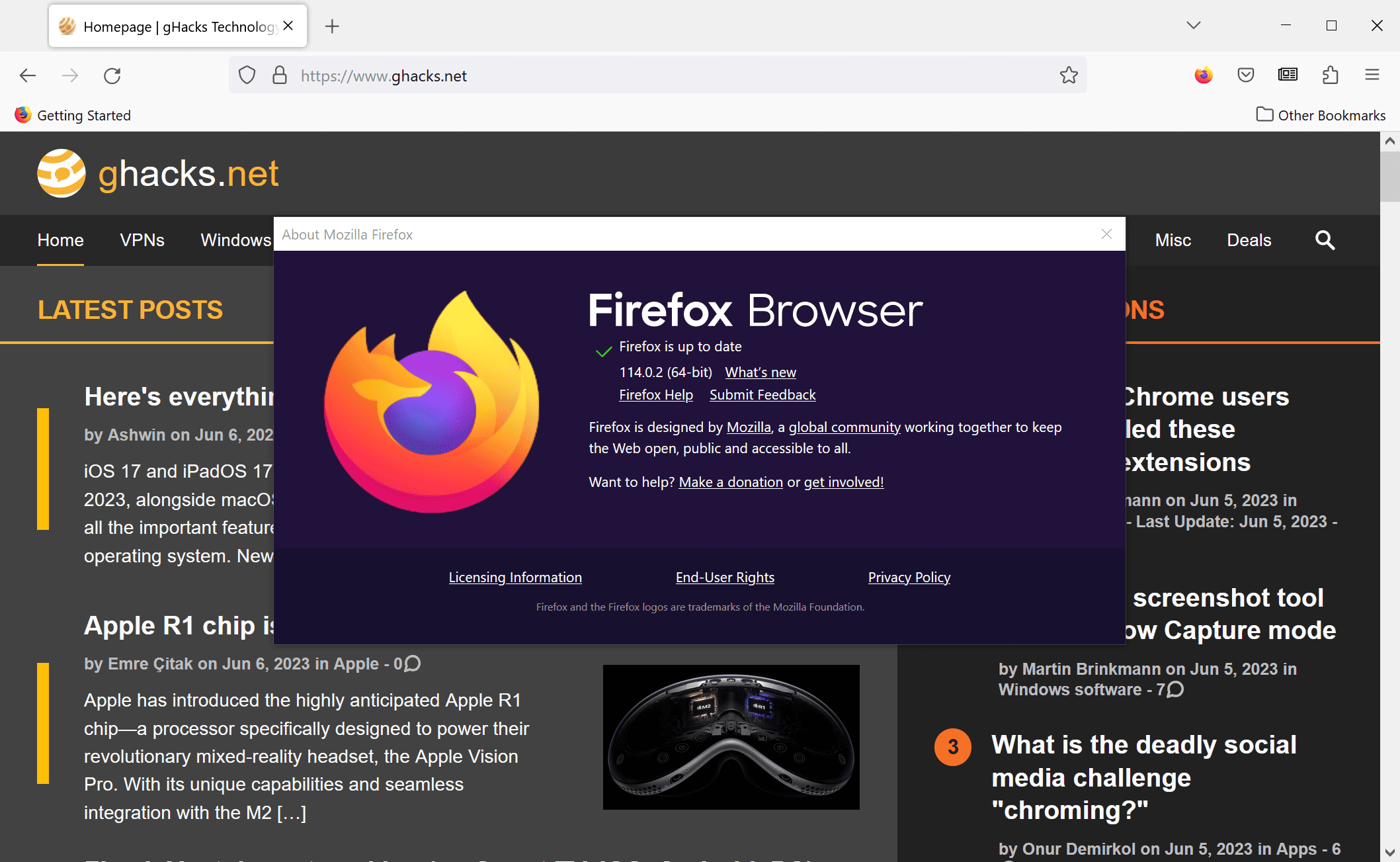1400x862 pixels.
Task: Open a new tab with the plus button
Action: coord(332,26)
